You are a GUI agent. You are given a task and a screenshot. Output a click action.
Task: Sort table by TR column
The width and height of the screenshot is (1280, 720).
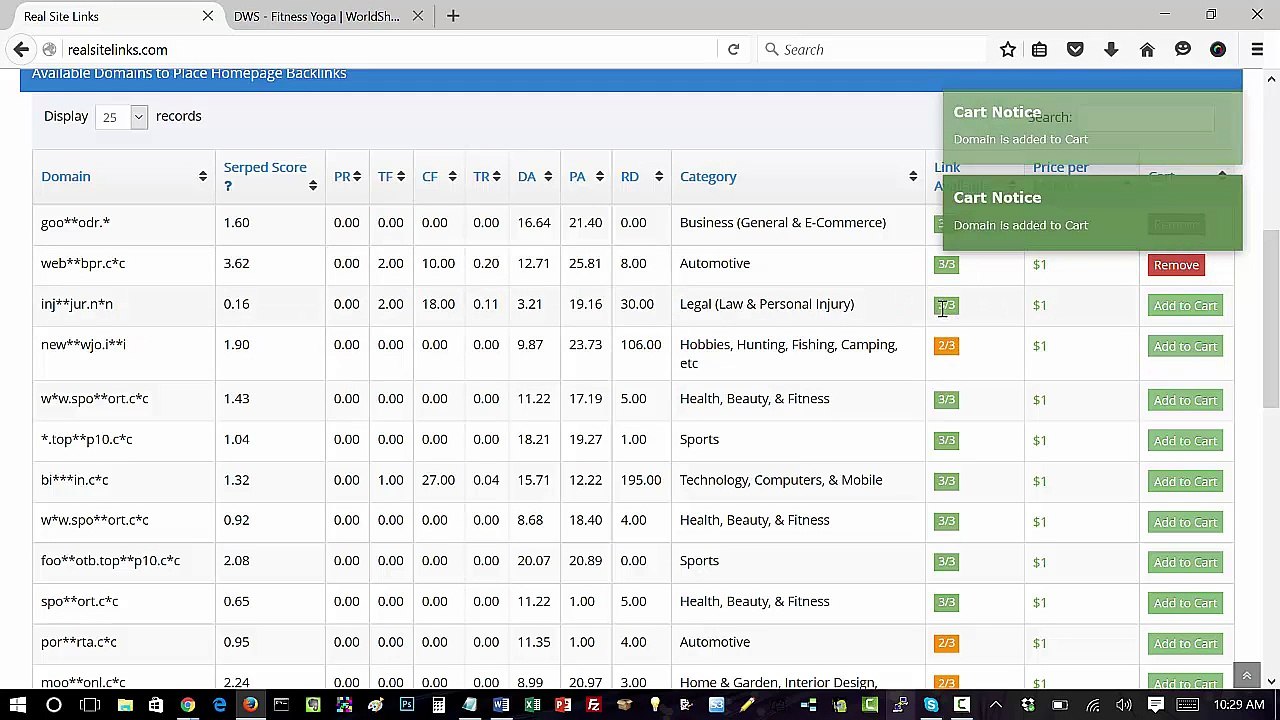tap(487, 176)
